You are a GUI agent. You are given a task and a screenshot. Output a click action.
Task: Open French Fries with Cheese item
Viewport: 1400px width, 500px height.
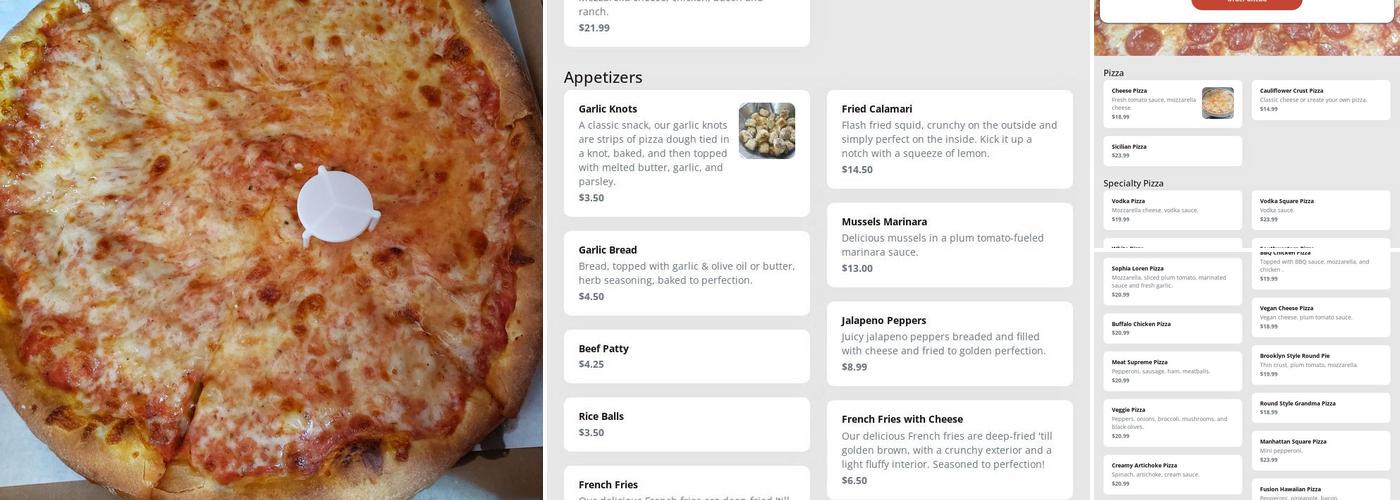click(x=950, y=450)
